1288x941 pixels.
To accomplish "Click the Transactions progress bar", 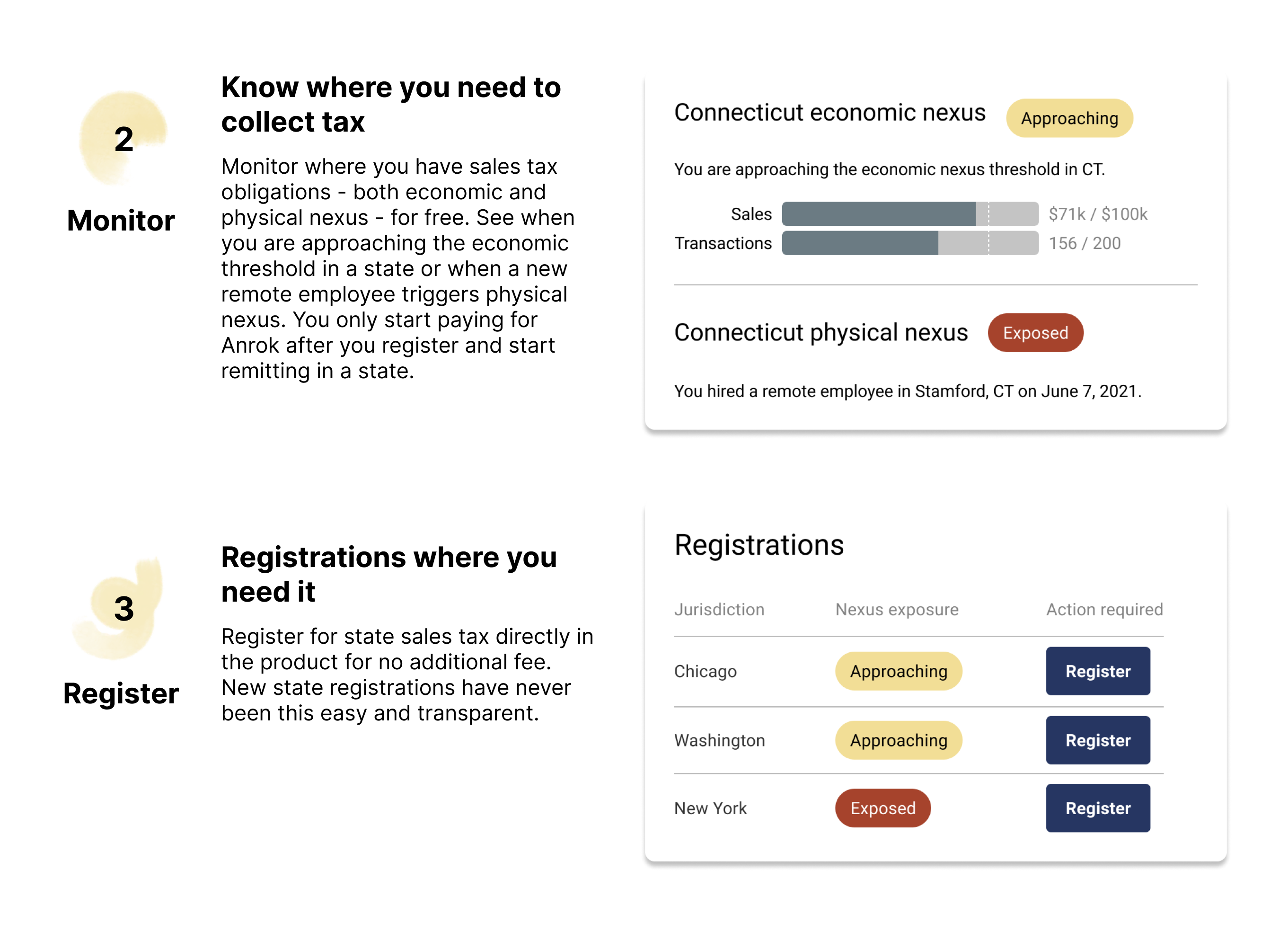I will (x=909, y=243).
